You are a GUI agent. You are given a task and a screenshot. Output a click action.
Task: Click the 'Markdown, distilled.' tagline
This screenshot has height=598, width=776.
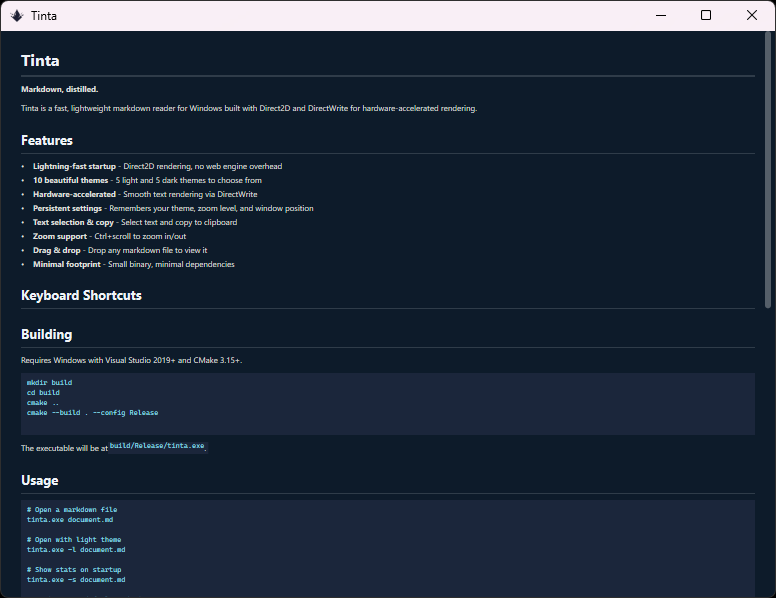(59, 89)
